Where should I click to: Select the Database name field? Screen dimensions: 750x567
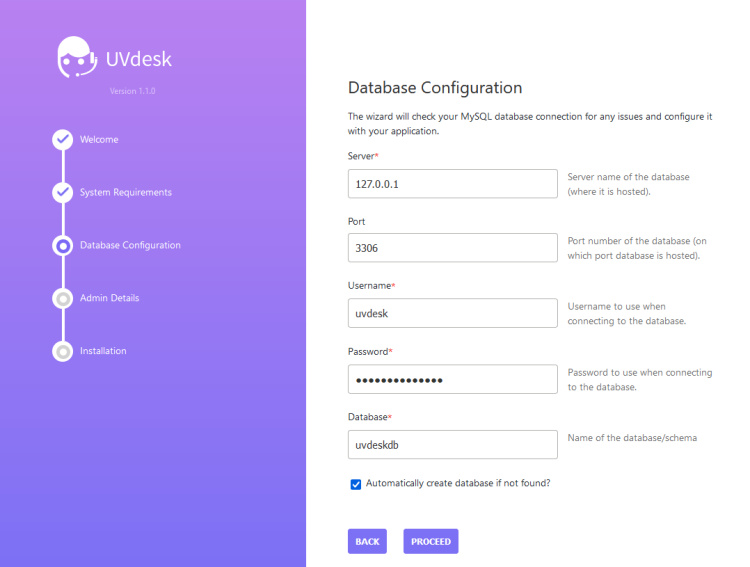pyautogui.click(x=452, y=444)
